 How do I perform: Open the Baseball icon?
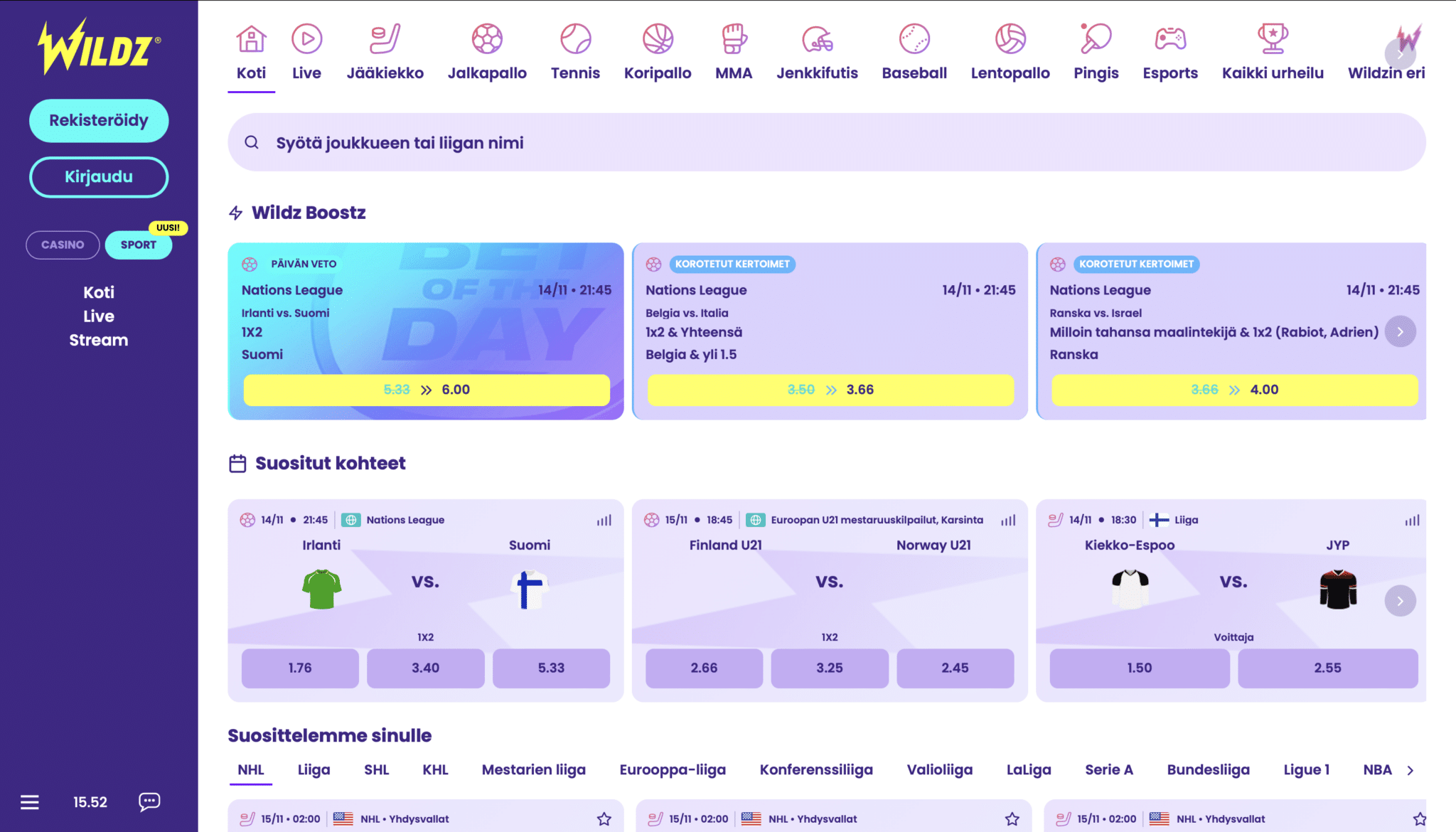914,39
